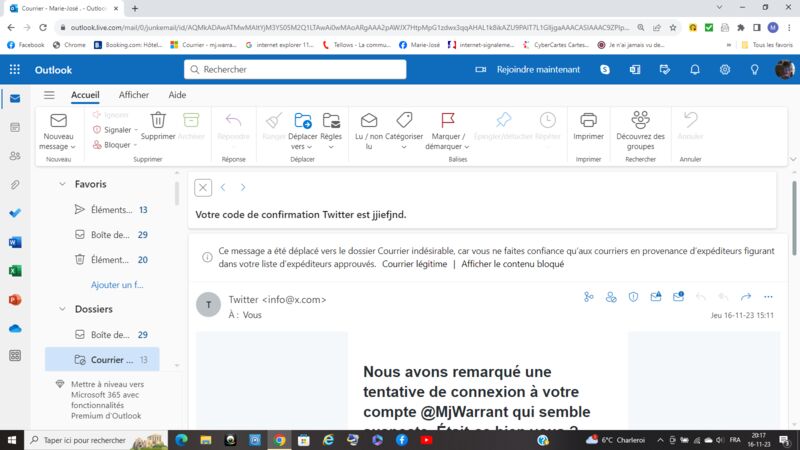Toggle Lu / non lu envelope
This screenshot has width=800, height=450.
click(368, 131)
